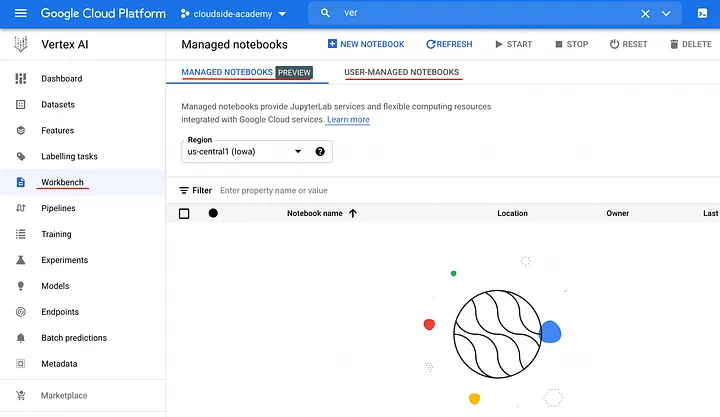Click the Filter icon
The image size is (720, 417).
tap(184, 190)
